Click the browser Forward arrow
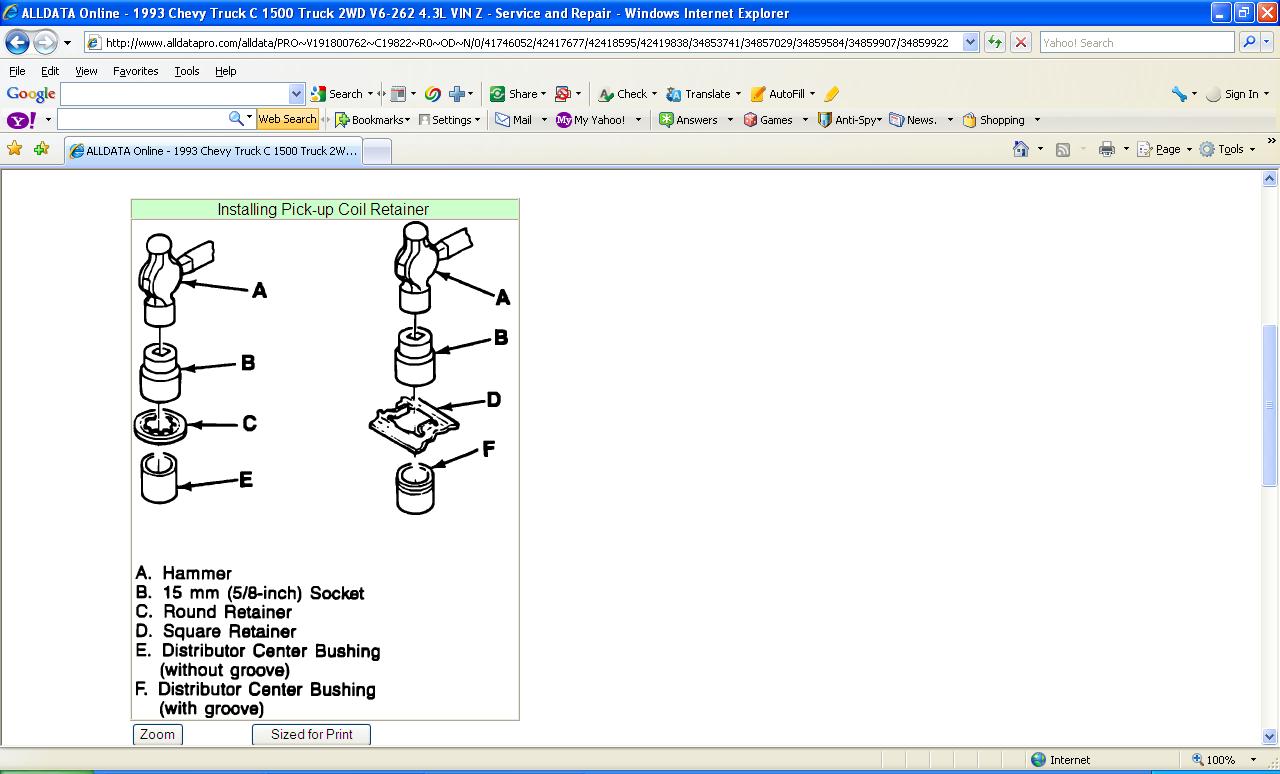This screenshot has height=774, width=1280. [45, 43]
